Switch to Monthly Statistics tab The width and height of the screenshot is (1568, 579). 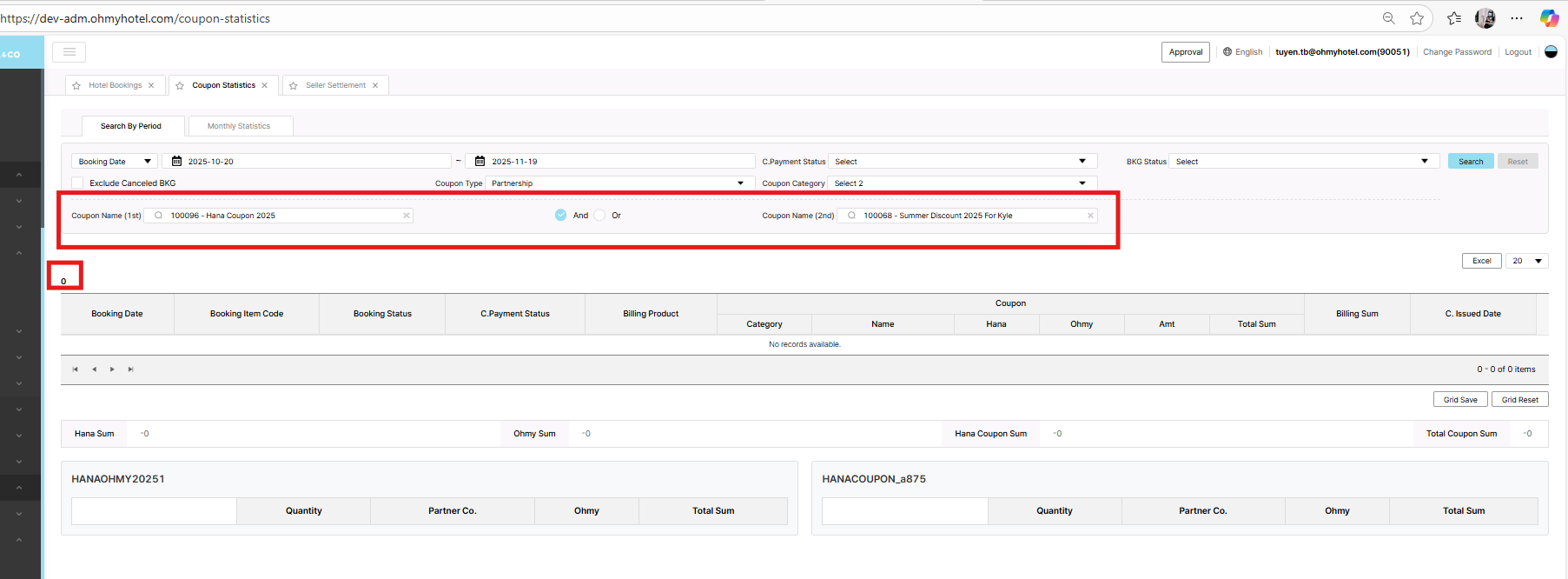(x=239, y=126)
